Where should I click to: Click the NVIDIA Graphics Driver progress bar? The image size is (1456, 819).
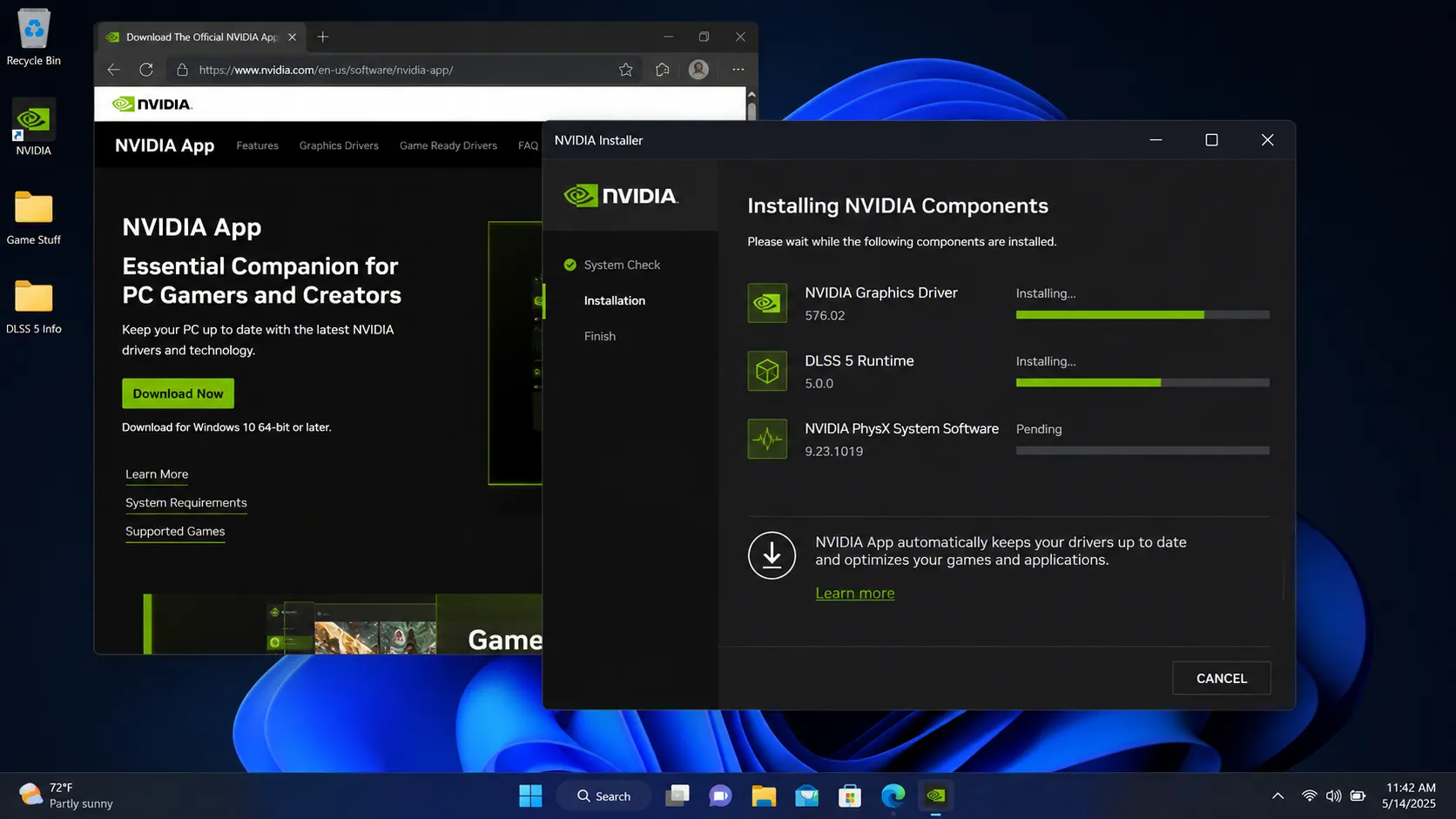1143,315
